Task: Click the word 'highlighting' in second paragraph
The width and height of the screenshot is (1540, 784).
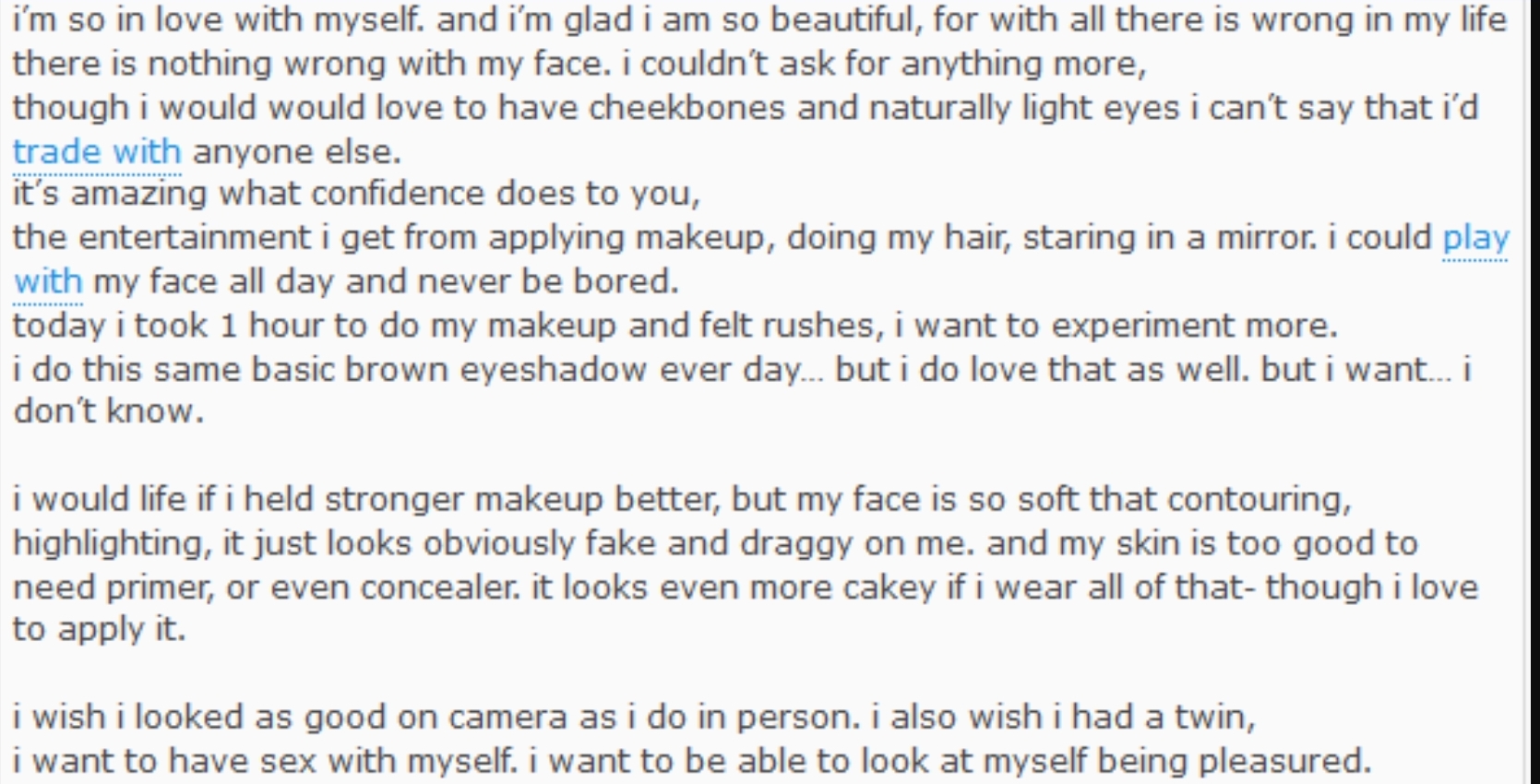Action: [111, 543]
